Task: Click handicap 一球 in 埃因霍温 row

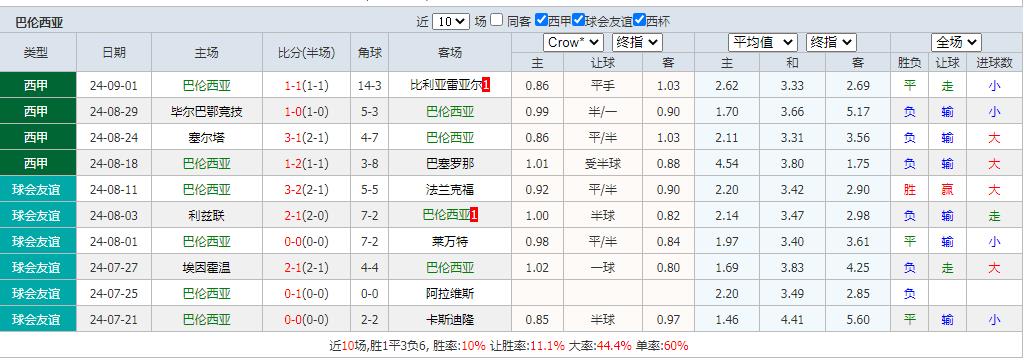Action: pyautogui.click(x=603, y=268)
